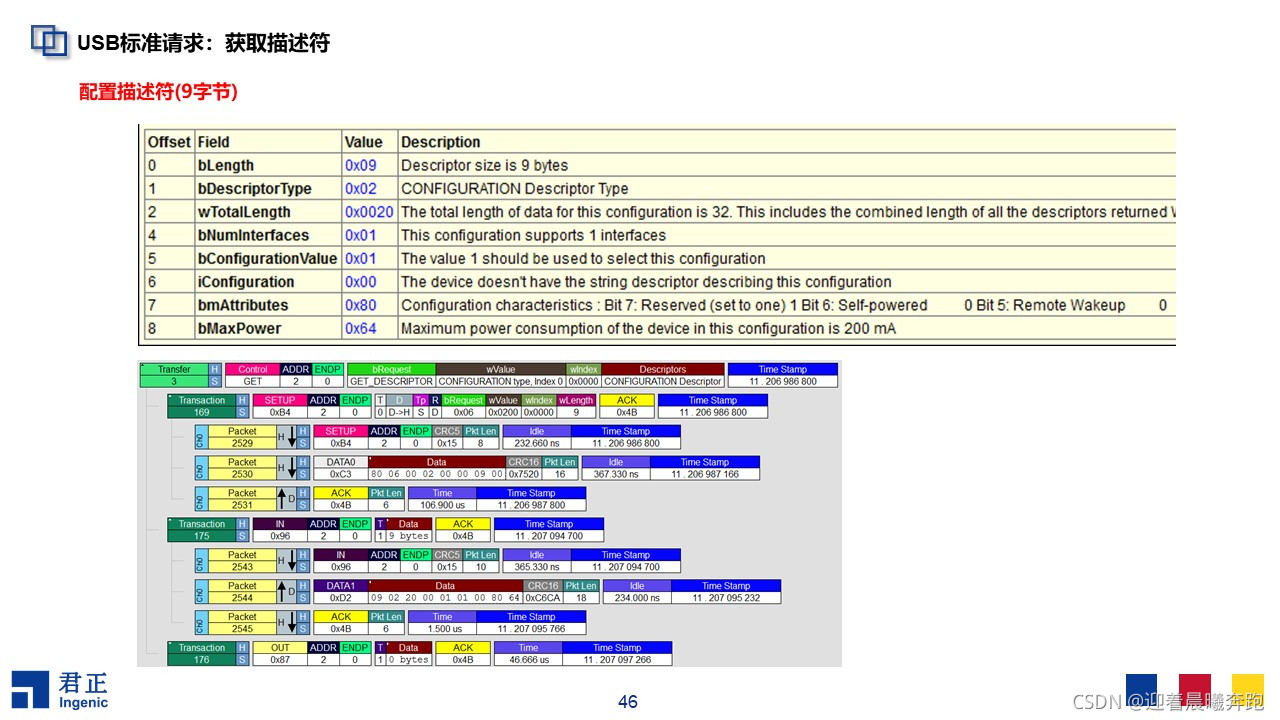Screen dimensions: 1280x720
Task: Click the Control GET cell
Action: tap(252, 375)
